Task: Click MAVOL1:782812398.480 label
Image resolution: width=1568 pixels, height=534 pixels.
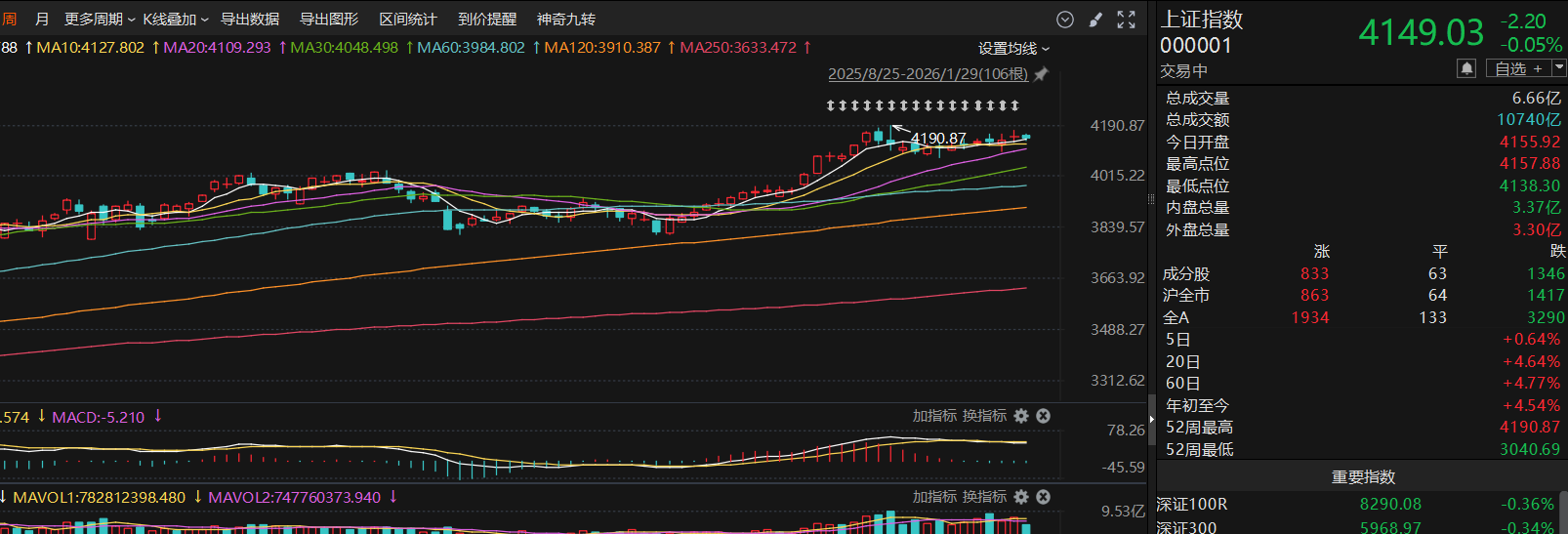Action: 99,498
